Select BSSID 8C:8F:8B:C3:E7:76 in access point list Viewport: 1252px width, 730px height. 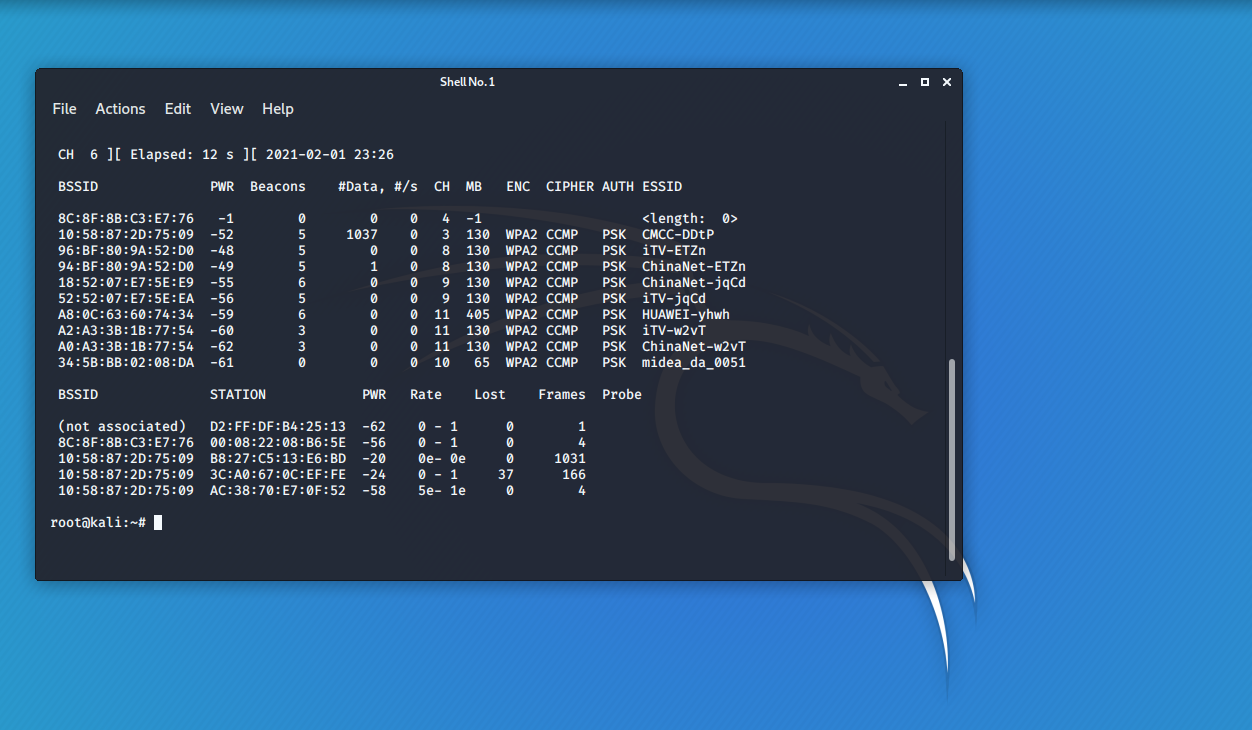126,219
